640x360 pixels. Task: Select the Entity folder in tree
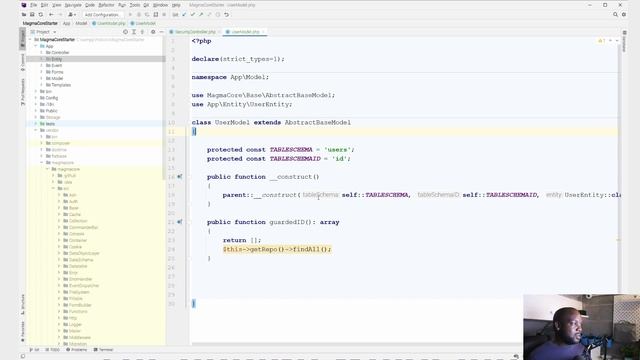click(96, 59)
